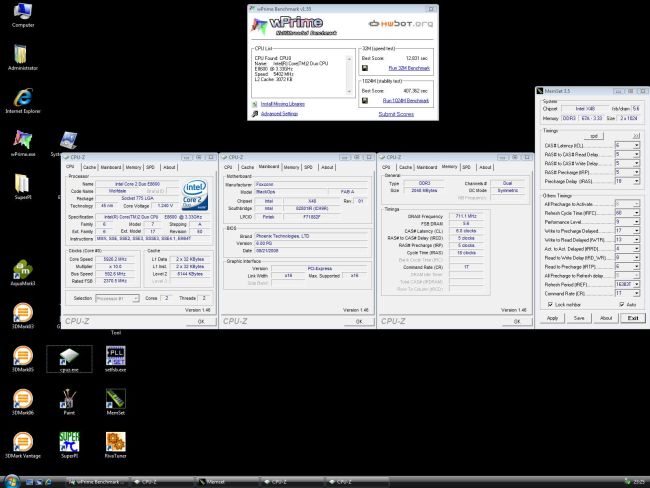Viewport: 650px width, 488px height.
Task: Open the Refresh Cycle Time dropdown
Action: 636,213
